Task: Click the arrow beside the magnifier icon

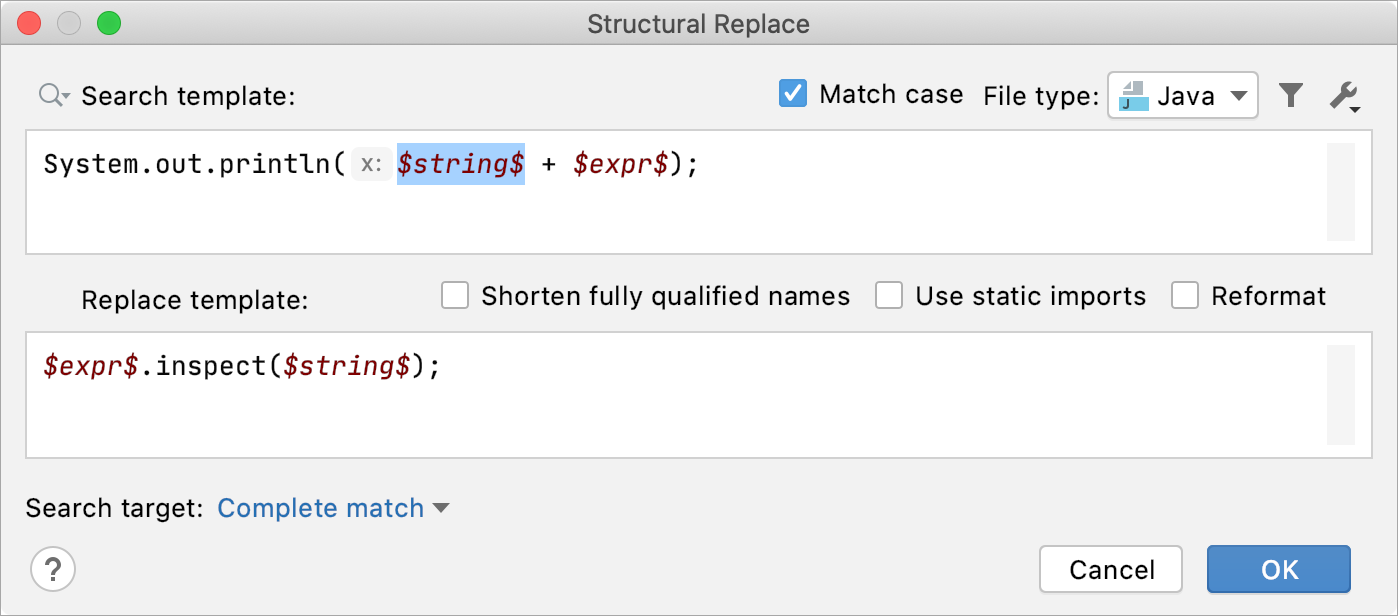Action: click(x=66, y=97)
